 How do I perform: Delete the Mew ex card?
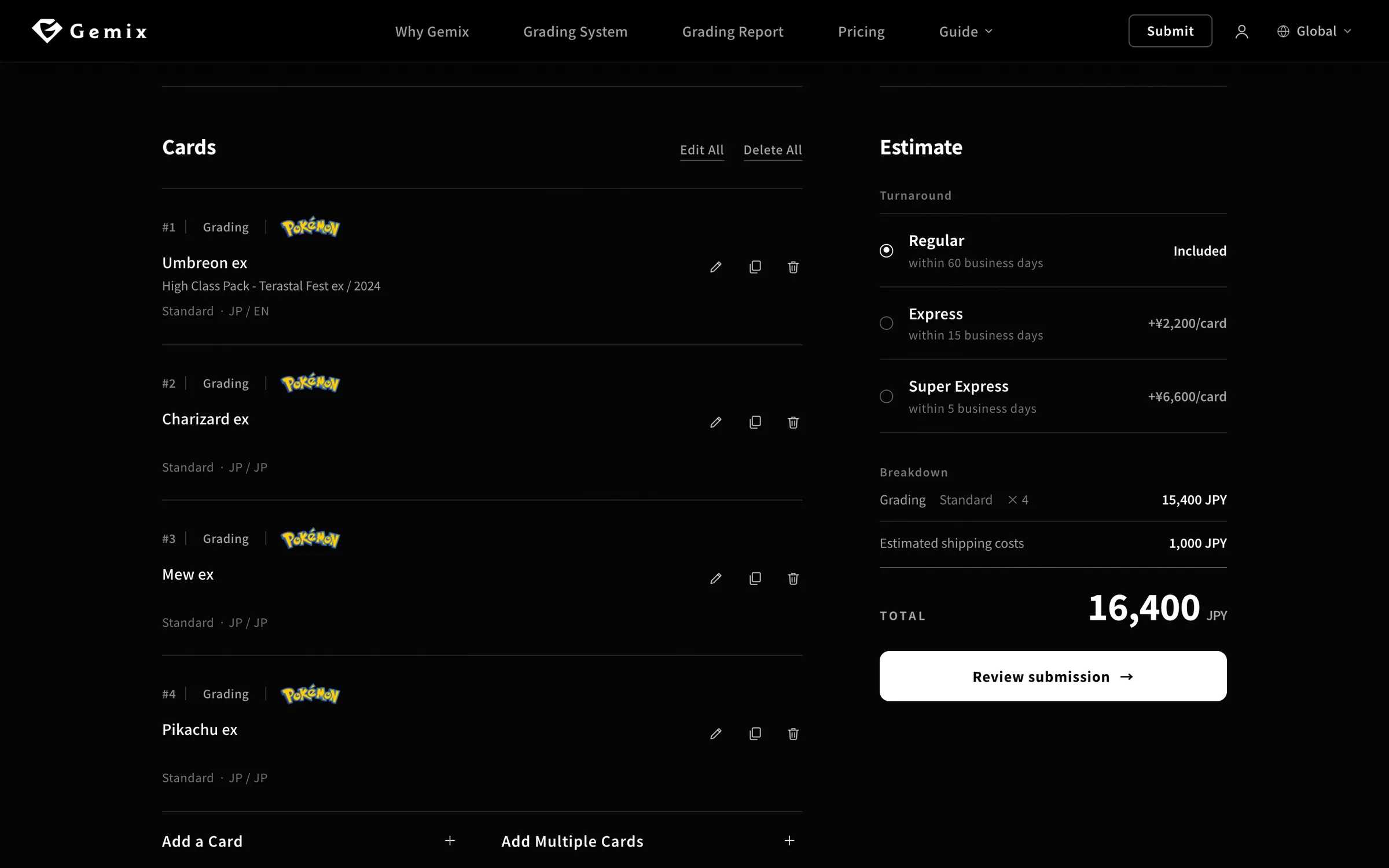tap(793, 579)
